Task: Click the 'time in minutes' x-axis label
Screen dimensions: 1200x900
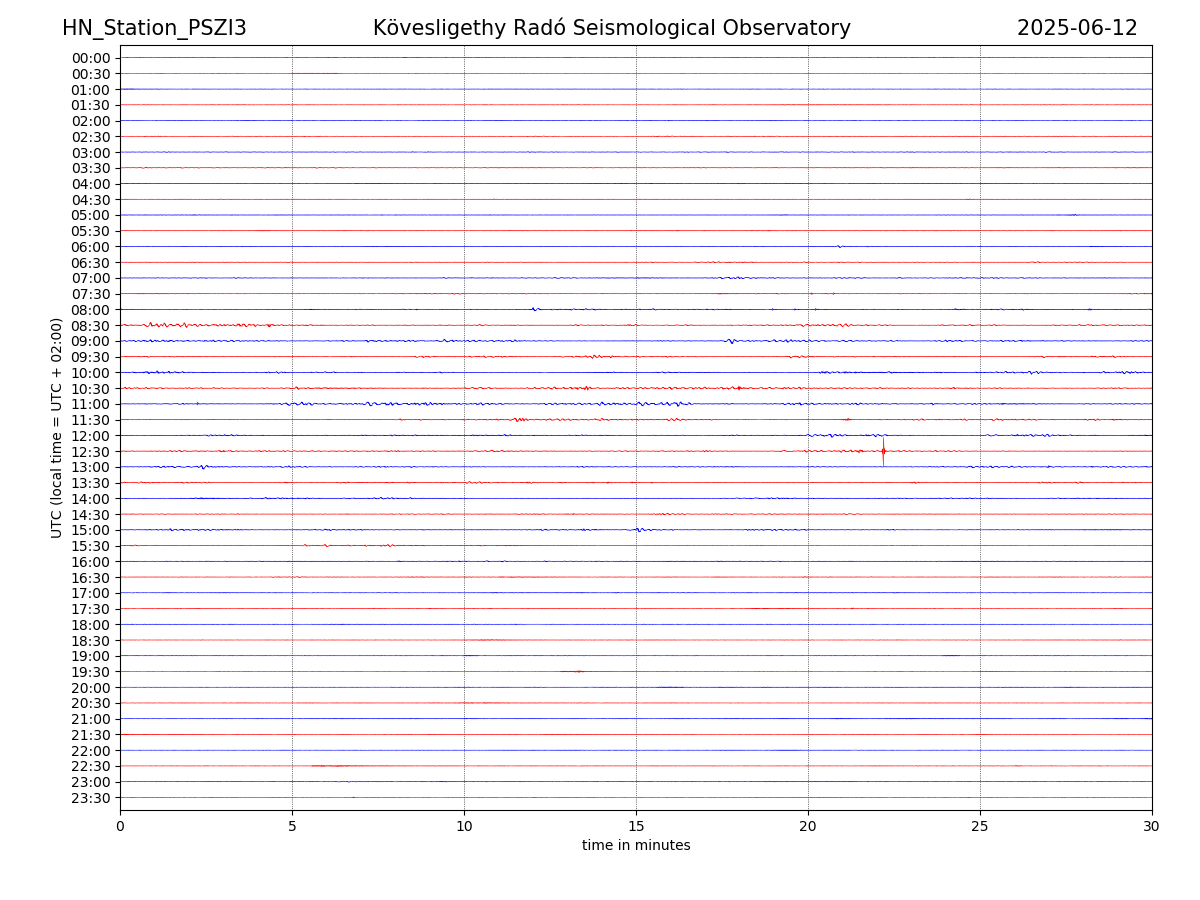Action: (x=636, y=846)
